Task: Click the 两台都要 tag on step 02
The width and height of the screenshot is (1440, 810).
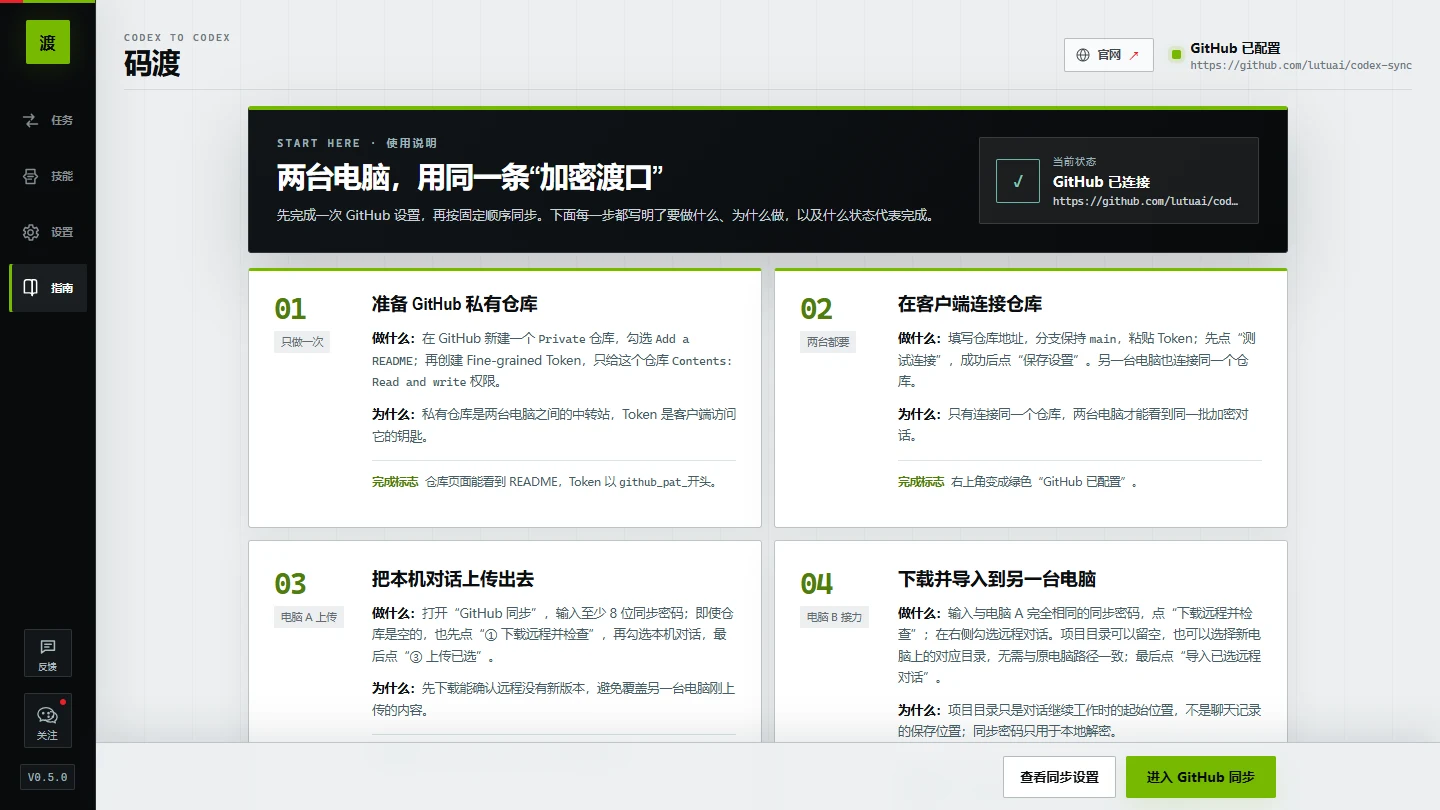Action: (828, 342)
